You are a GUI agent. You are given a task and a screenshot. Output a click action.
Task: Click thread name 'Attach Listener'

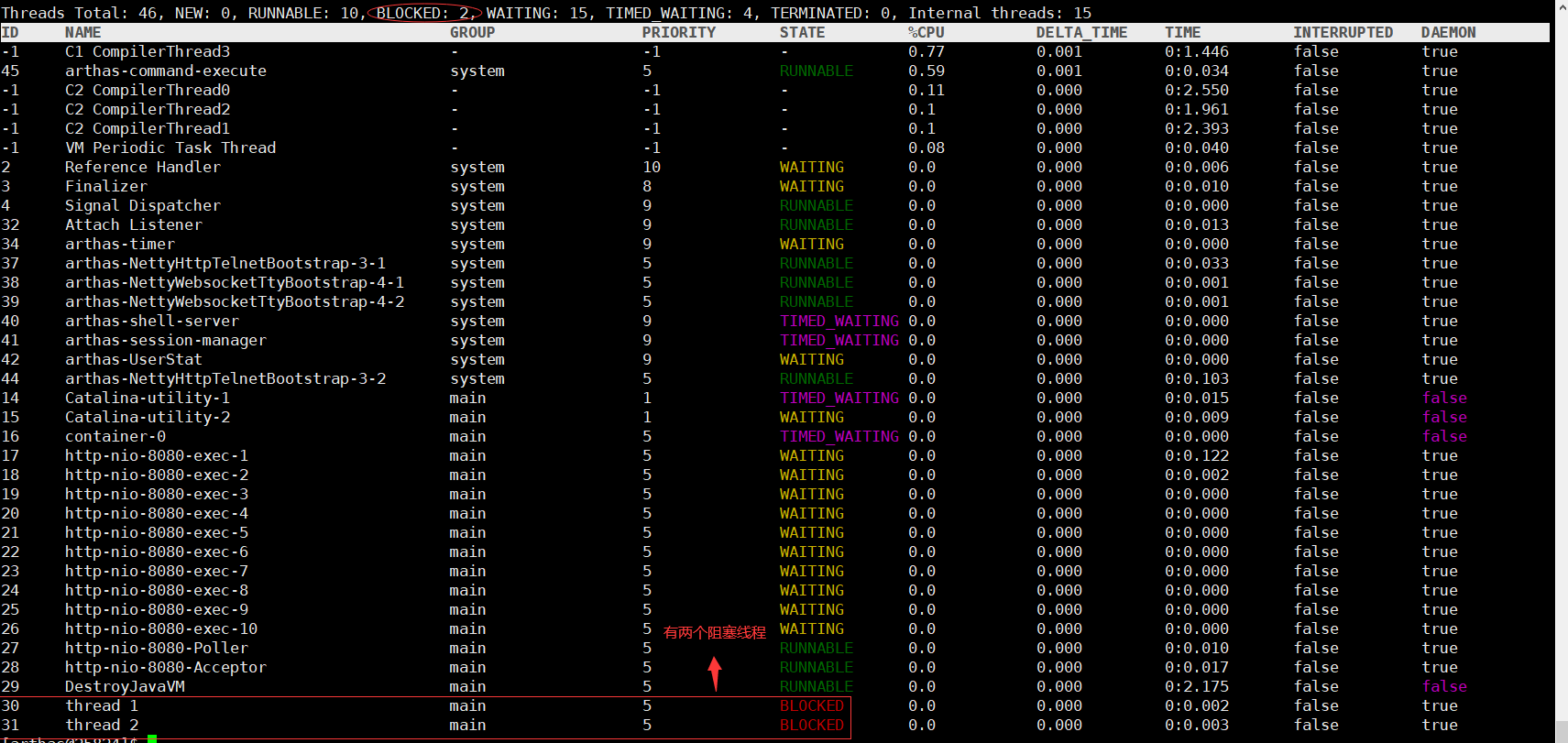[x=134, y=224]
